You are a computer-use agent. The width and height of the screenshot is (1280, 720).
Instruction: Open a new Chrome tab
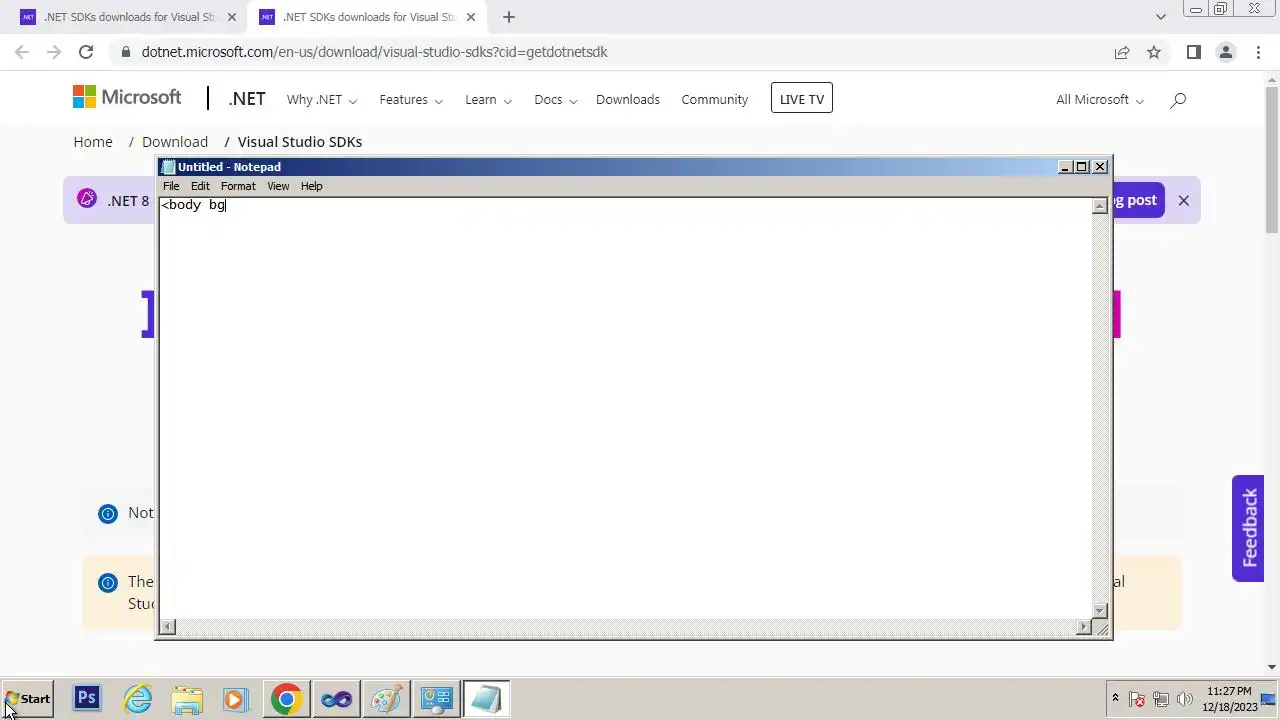pos(509,17)
